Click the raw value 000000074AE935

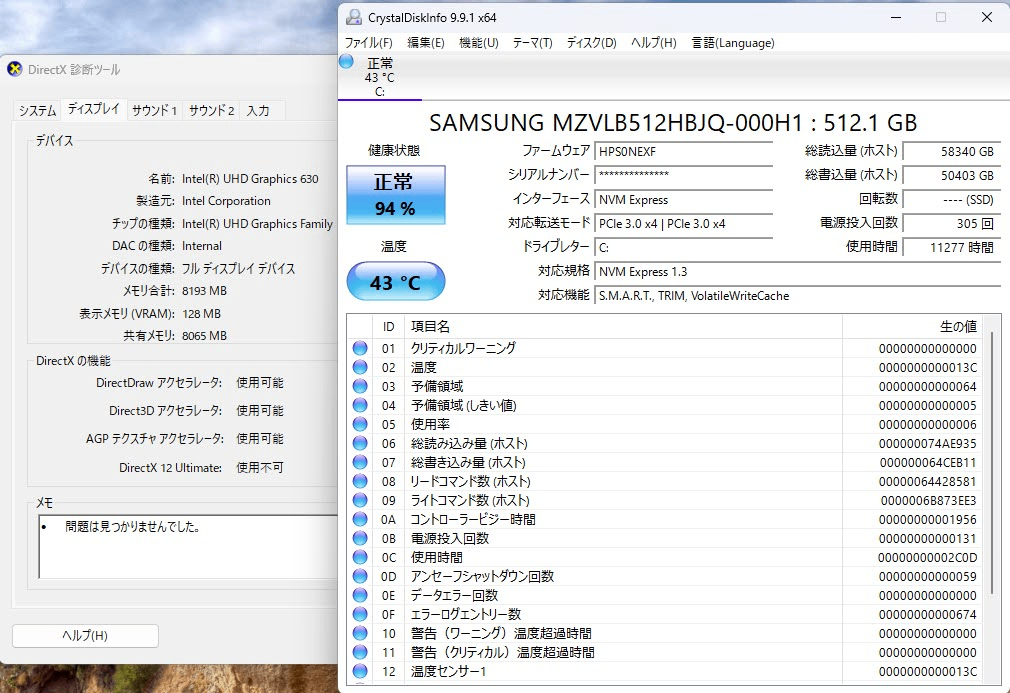coord(928,443)
